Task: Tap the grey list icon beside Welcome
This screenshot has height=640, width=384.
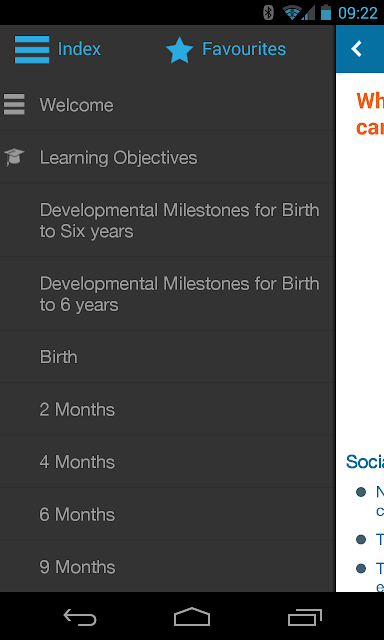Action: coord(14,104)
